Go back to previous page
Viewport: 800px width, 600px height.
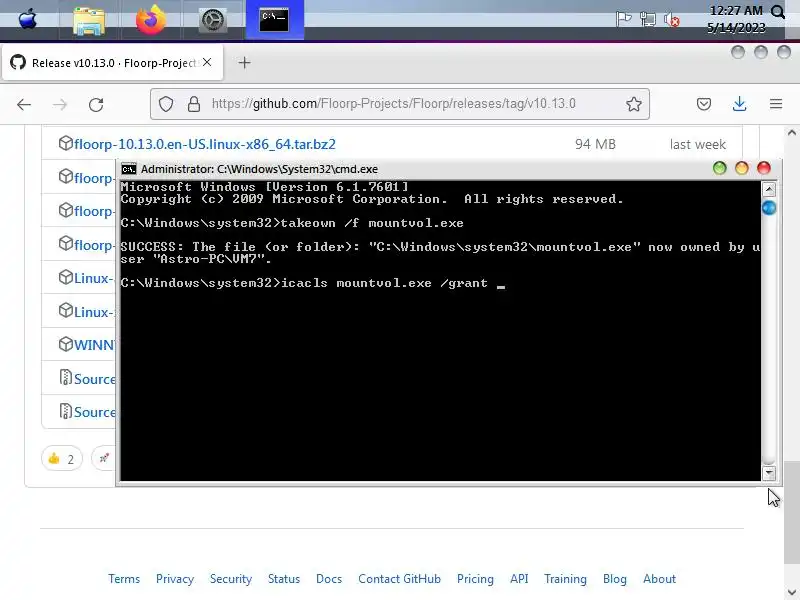pyautogui.click(x=24, y=105)
